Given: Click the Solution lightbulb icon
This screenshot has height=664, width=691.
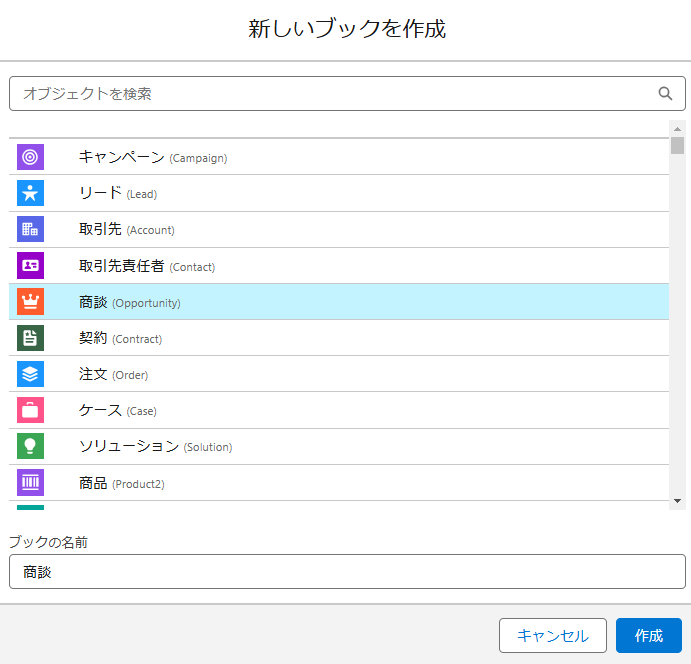Looking at the screenshot, I should pos(30,446).
